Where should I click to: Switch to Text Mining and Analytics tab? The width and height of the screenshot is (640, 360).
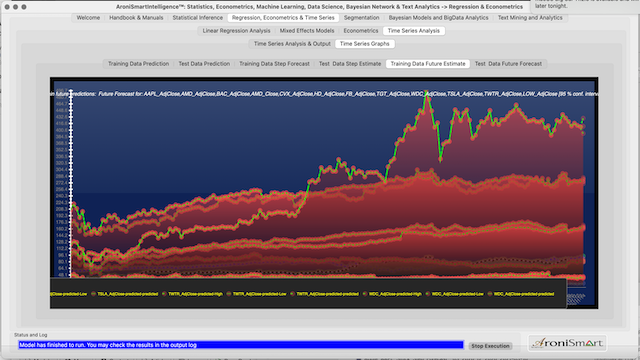point(530,18)
